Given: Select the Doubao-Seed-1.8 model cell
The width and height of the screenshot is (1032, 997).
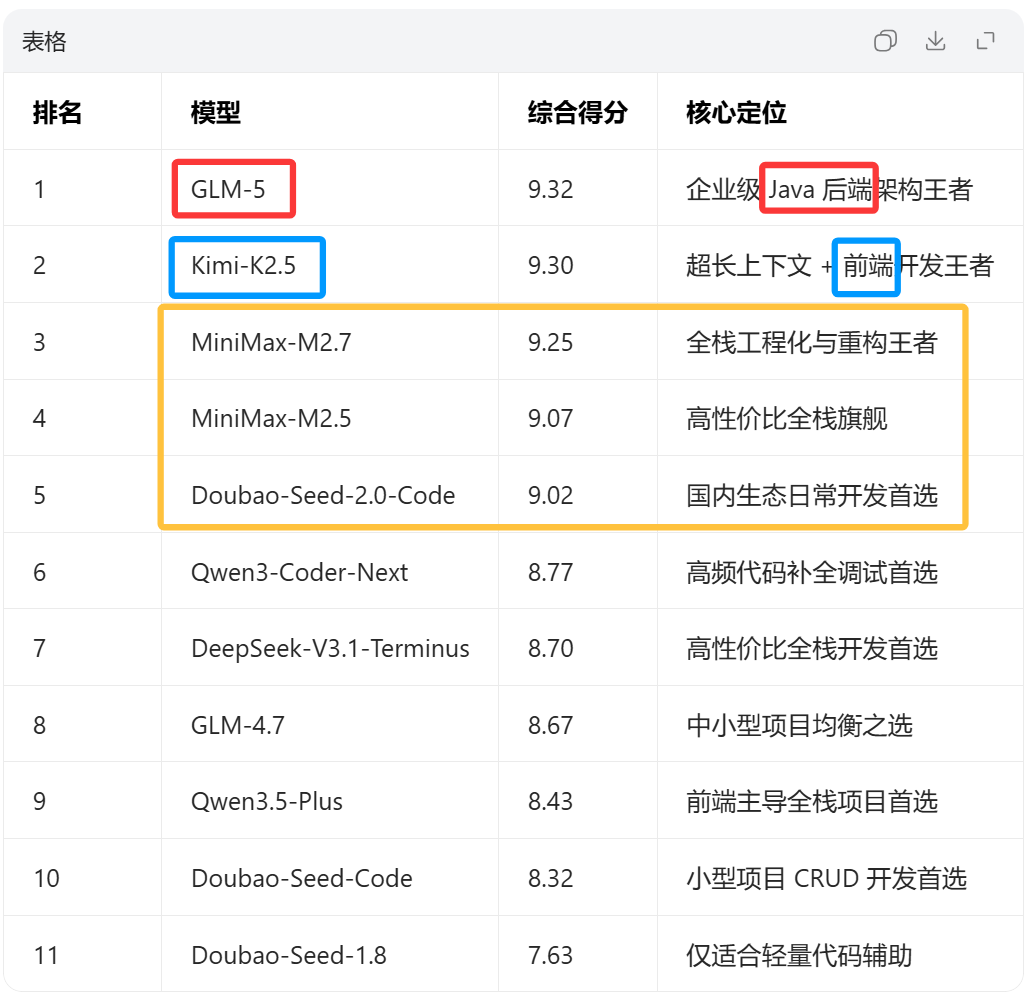Looking at the screenshot, I should (289, 955).
